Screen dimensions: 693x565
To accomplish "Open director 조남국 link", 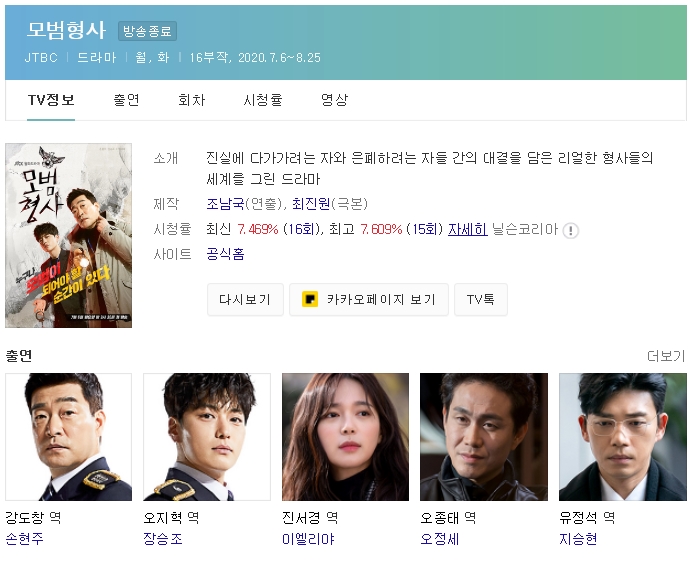I will pyautogui.click(x=225, y=203).
